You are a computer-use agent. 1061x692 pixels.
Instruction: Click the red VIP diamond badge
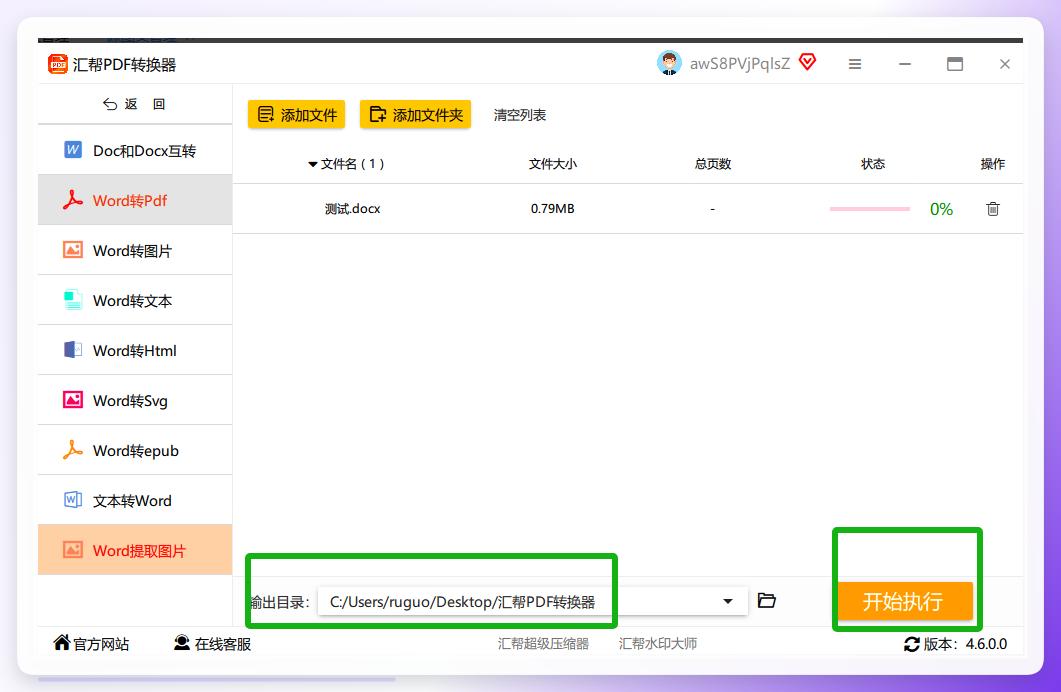pos(807,62)
